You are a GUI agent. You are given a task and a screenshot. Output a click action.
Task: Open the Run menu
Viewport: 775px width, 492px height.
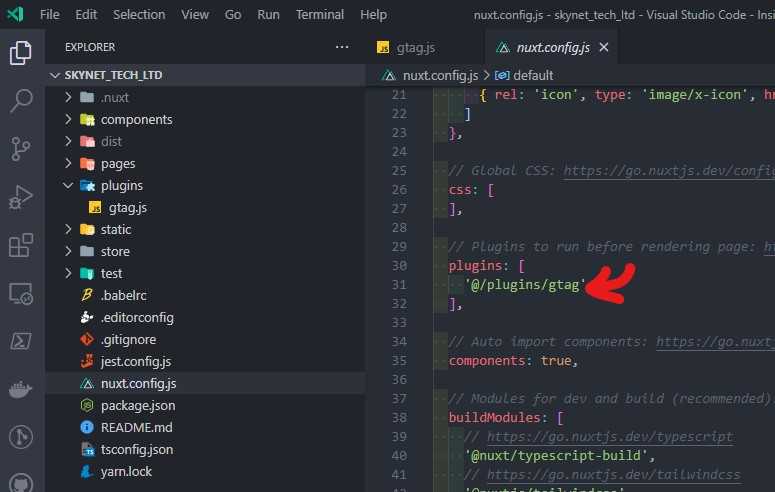pyautogui.click(x=268, y=15)
